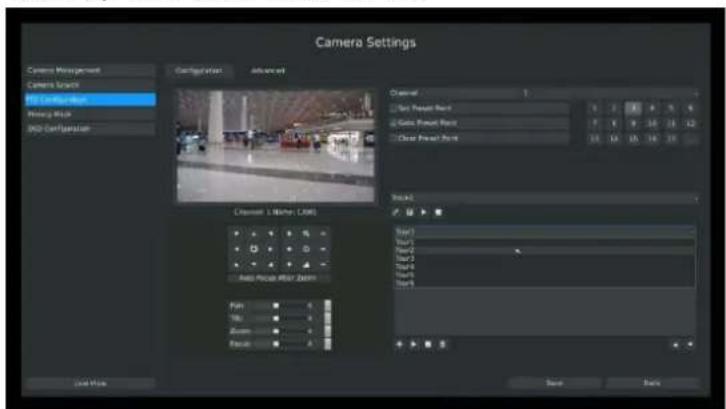Click the camera live preview image

coord(276,146)
